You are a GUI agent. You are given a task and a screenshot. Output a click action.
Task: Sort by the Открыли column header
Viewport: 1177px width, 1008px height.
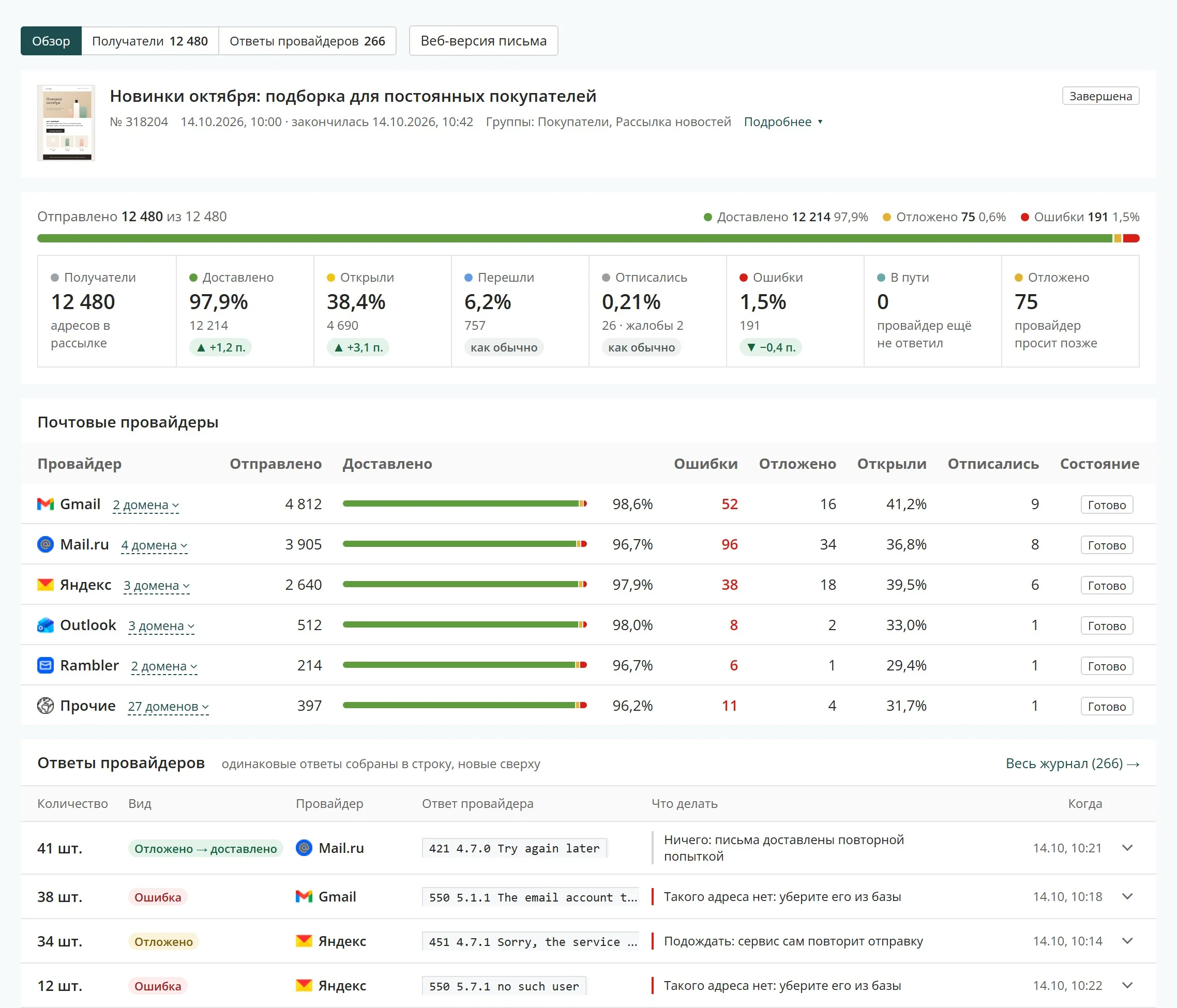click(891, 464)
